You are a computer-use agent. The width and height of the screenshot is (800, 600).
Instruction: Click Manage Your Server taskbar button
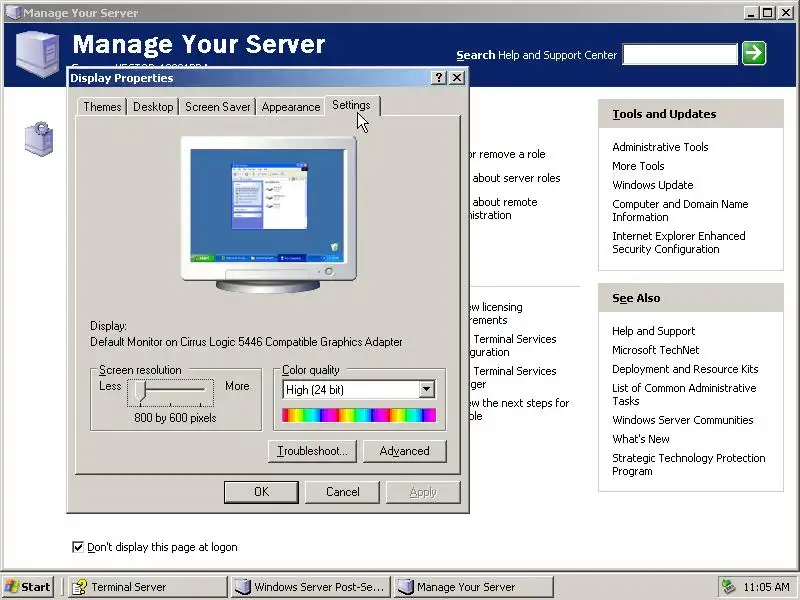[473, 587]
